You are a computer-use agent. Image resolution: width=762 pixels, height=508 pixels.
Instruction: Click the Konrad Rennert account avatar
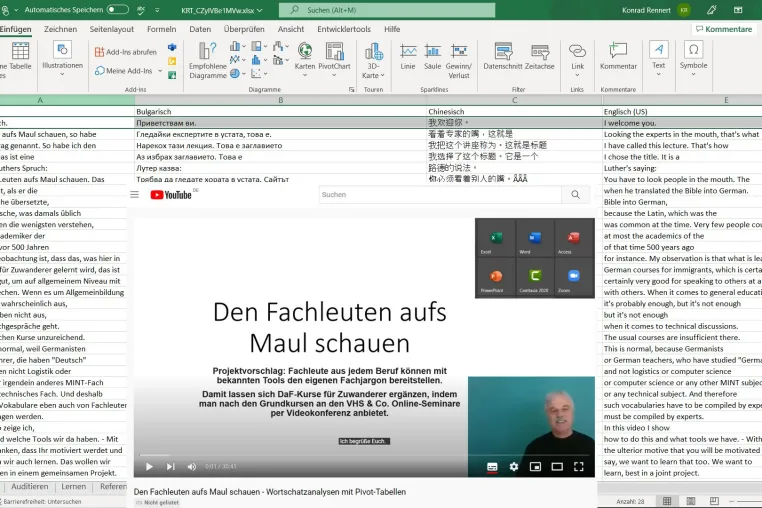tap(684, 10)
